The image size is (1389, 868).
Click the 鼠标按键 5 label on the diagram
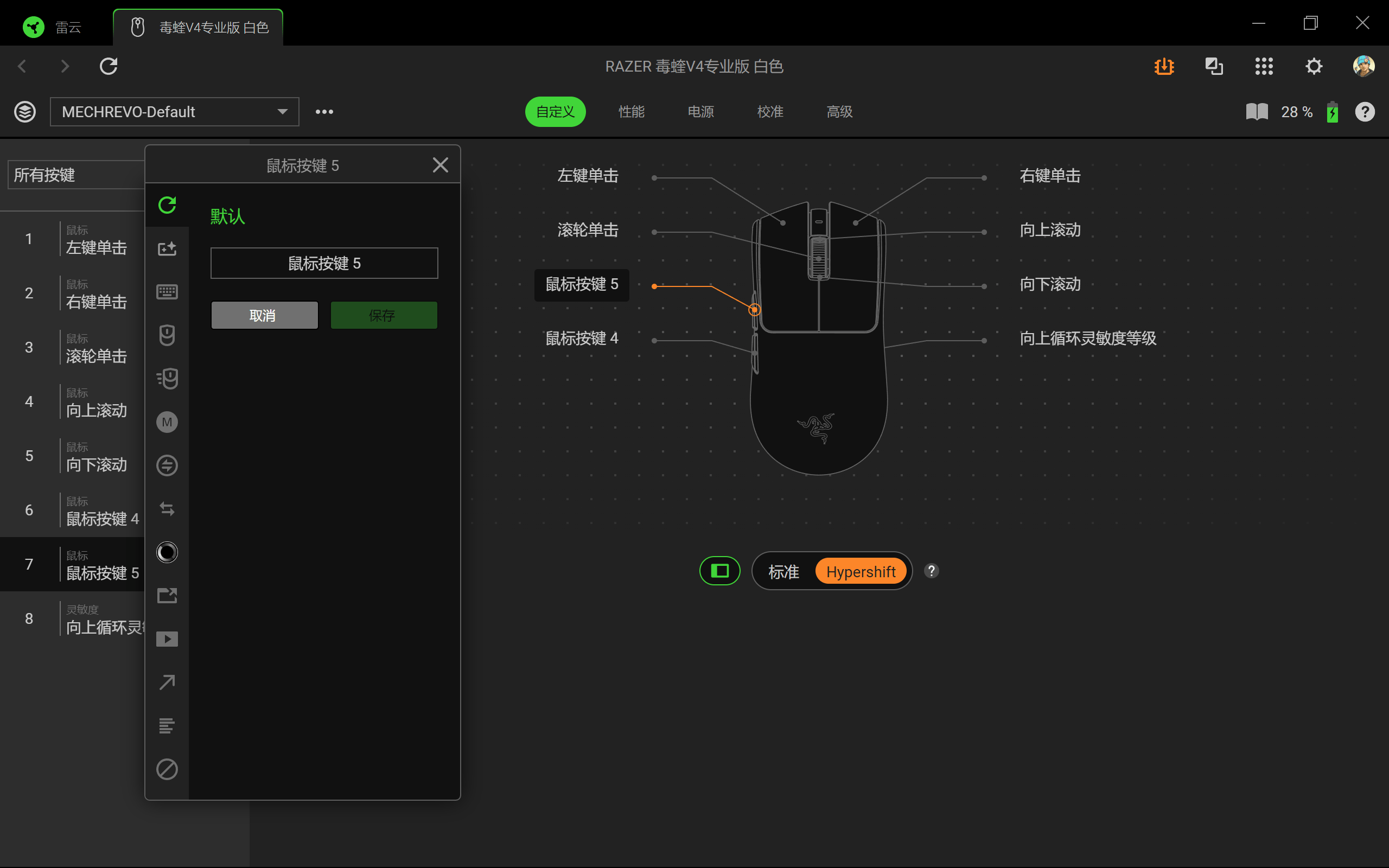coord(582,285)
